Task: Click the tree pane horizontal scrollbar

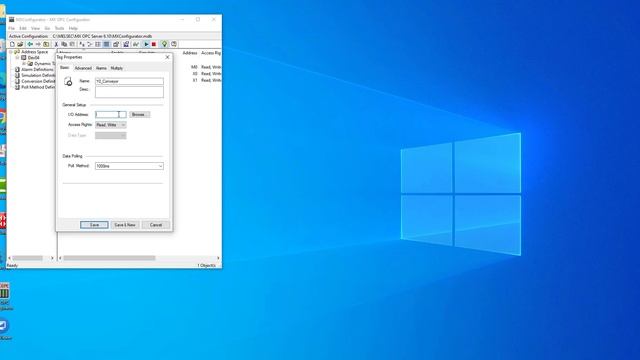Action: pos(27,258)
